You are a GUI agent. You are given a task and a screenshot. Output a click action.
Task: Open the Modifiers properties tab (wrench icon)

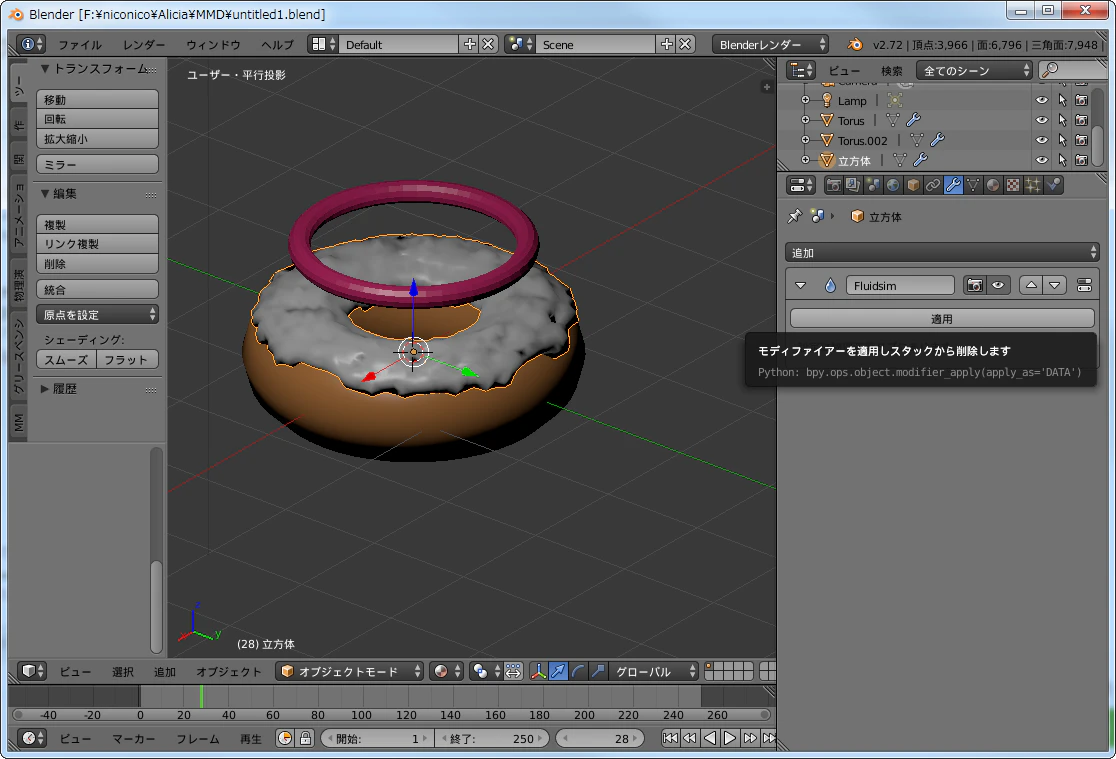click(953, 186)
